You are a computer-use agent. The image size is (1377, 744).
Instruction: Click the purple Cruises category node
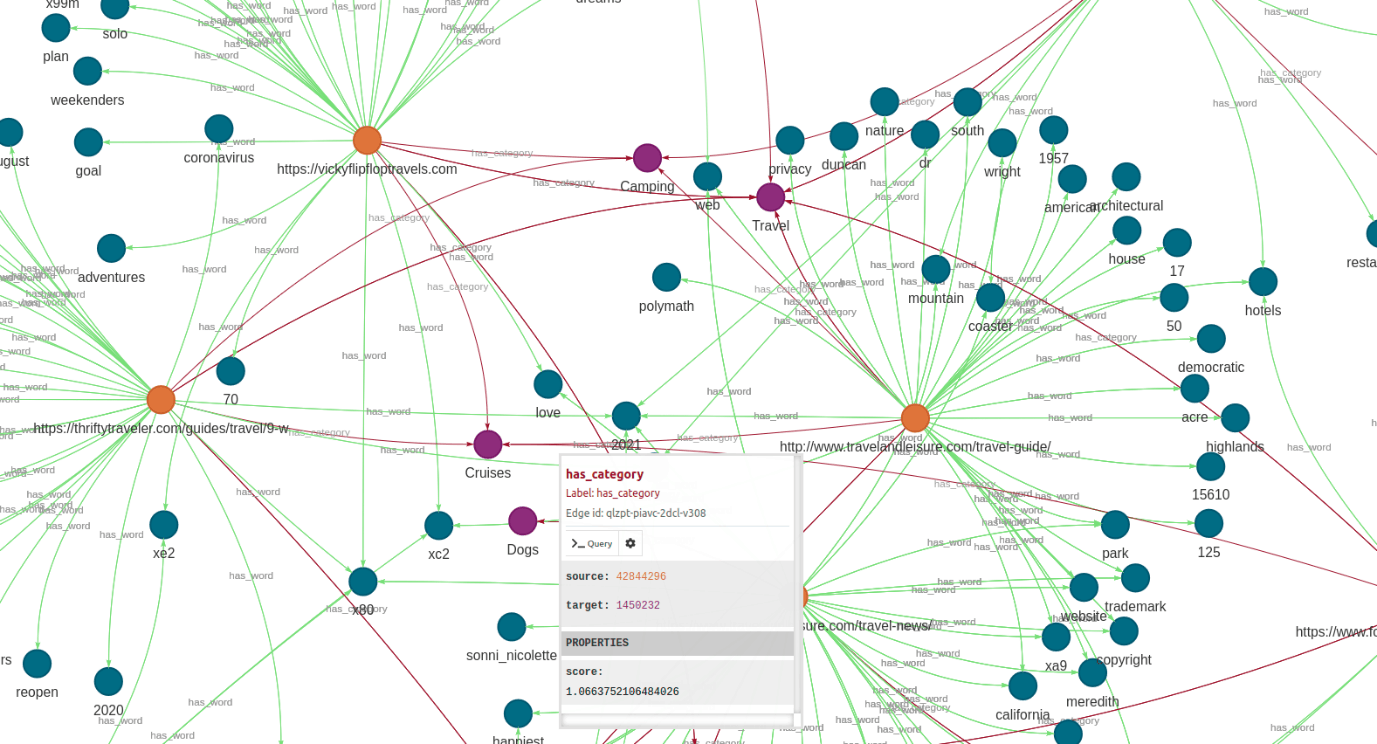click(488, 444)
